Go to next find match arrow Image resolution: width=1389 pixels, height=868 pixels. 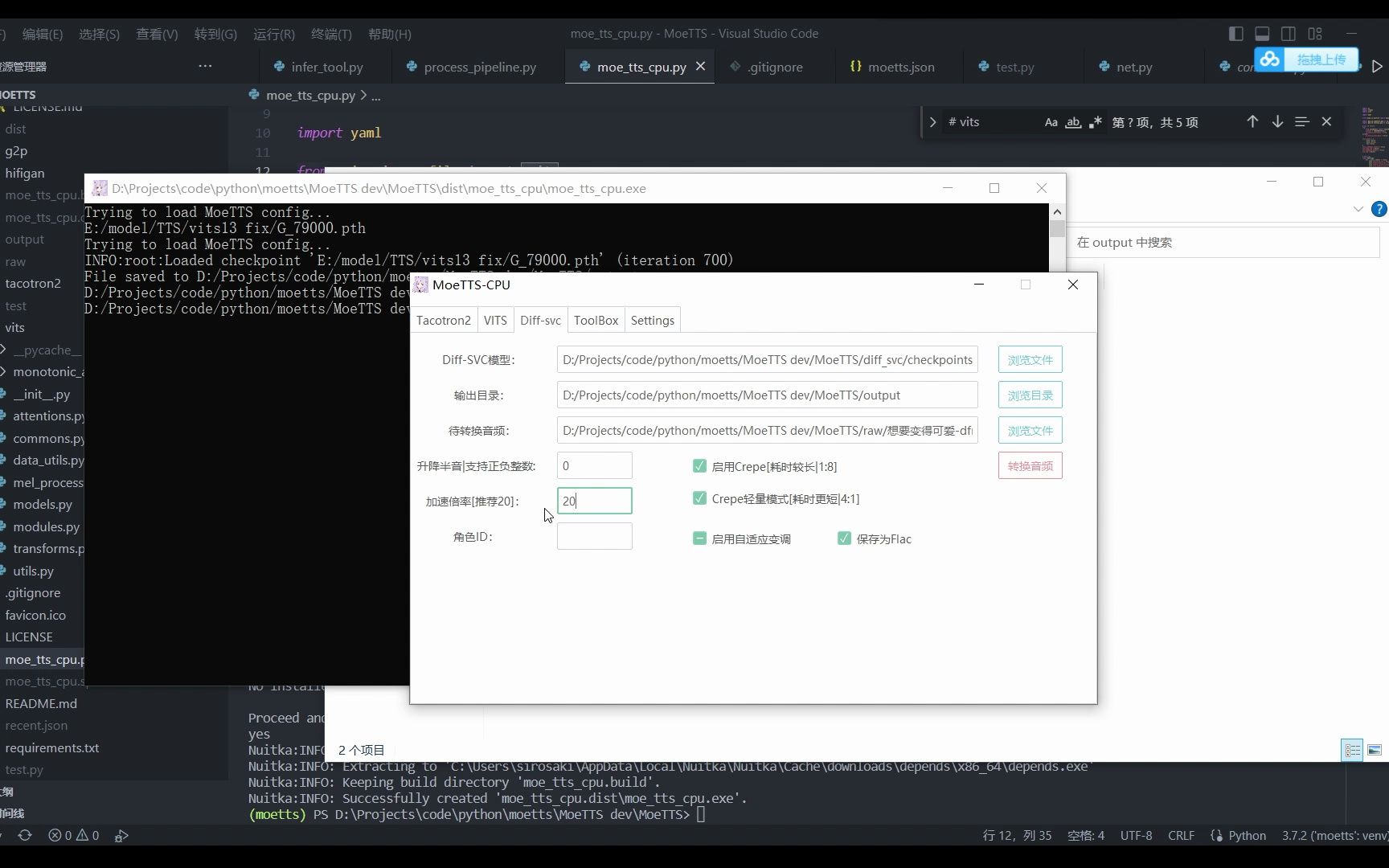tap(1277, 121)
